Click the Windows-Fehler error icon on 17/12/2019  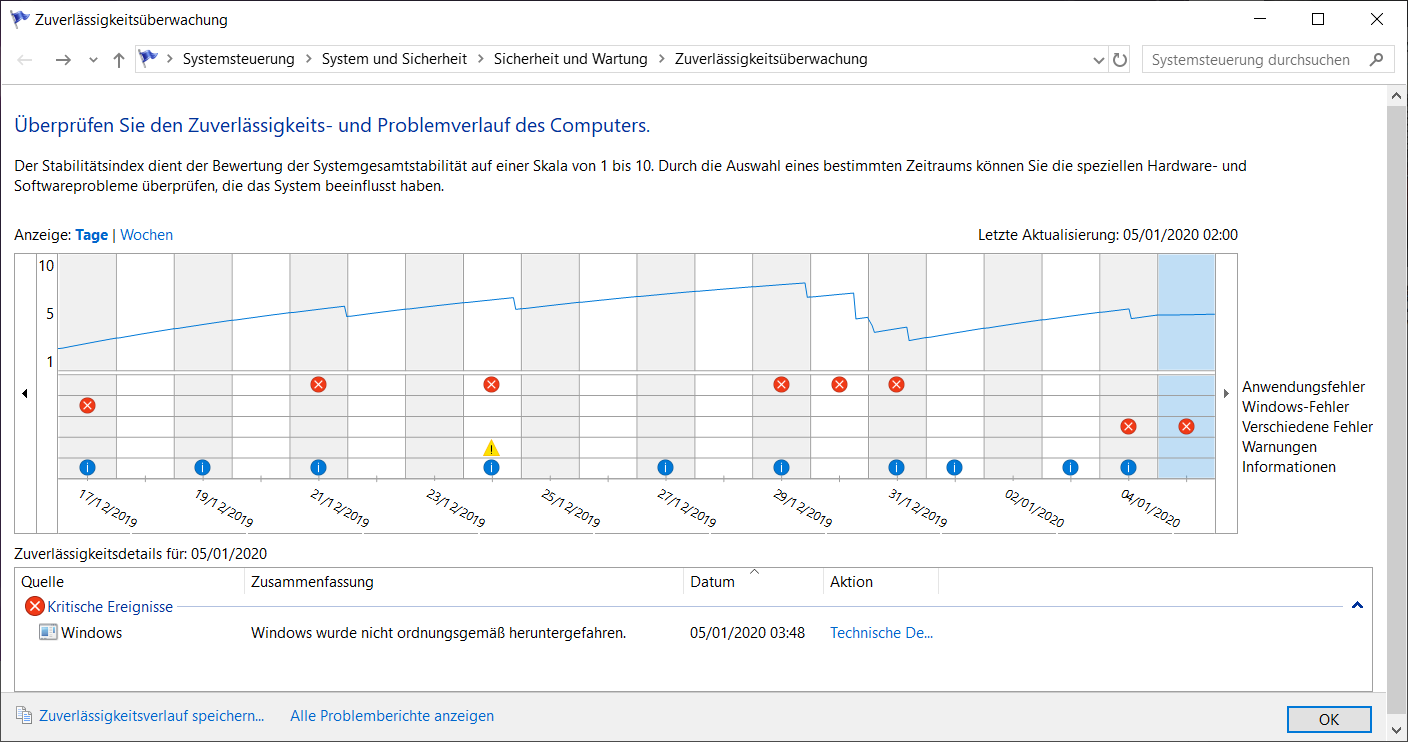pyautogui.click(x=87, y=405)
